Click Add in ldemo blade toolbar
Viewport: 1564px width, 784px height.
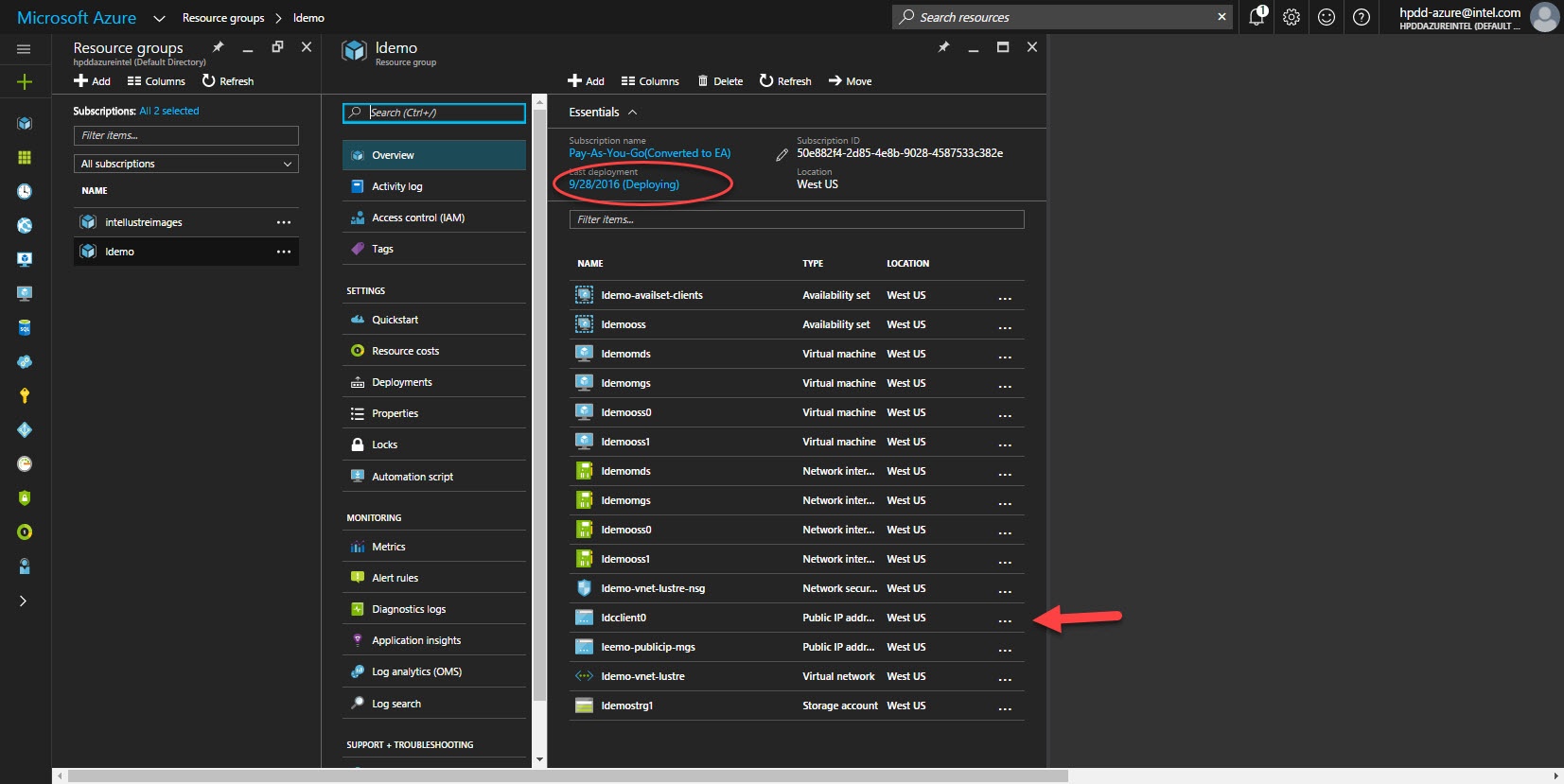click(x=586, y=81)
